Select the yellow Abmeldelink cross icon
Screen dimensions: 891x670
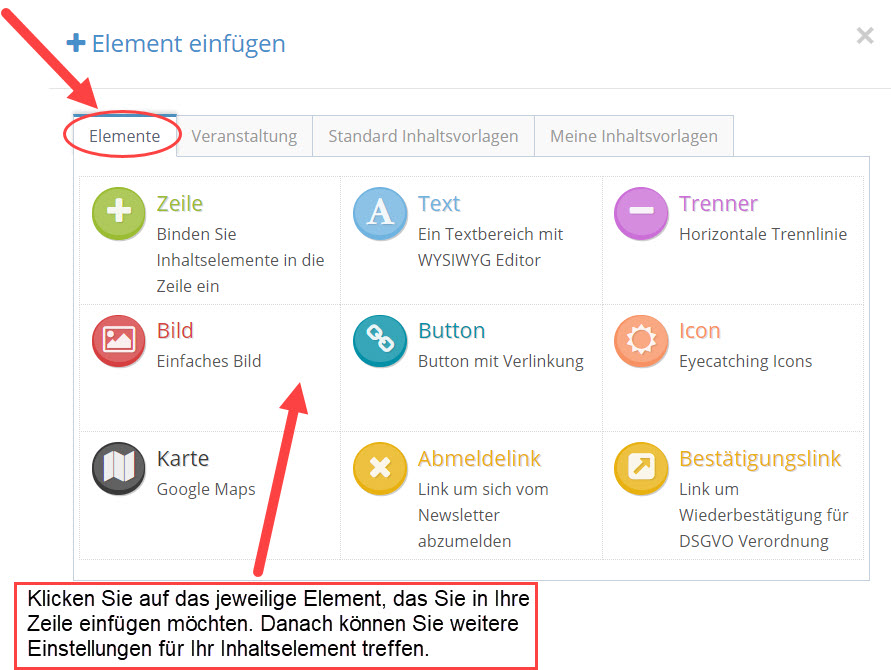point(380,468)
